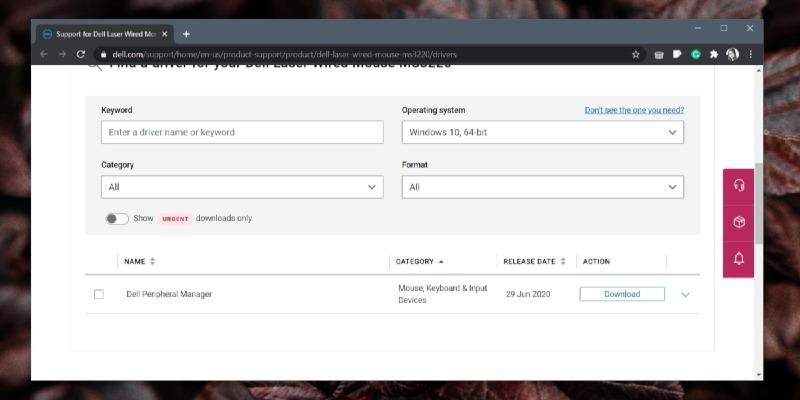
Task: Check the Dell Peripheral Manager checkbox
Action: 99,294
